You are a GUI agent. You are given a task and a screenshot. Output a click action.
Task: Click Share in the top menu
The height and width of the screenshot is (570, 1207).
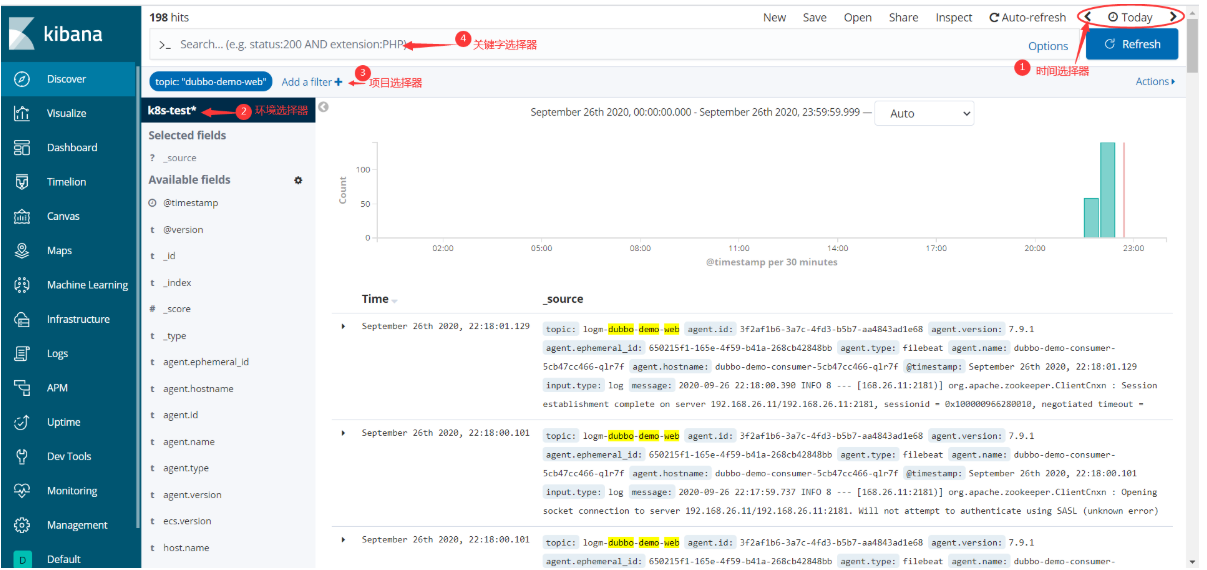click(903, 17)
